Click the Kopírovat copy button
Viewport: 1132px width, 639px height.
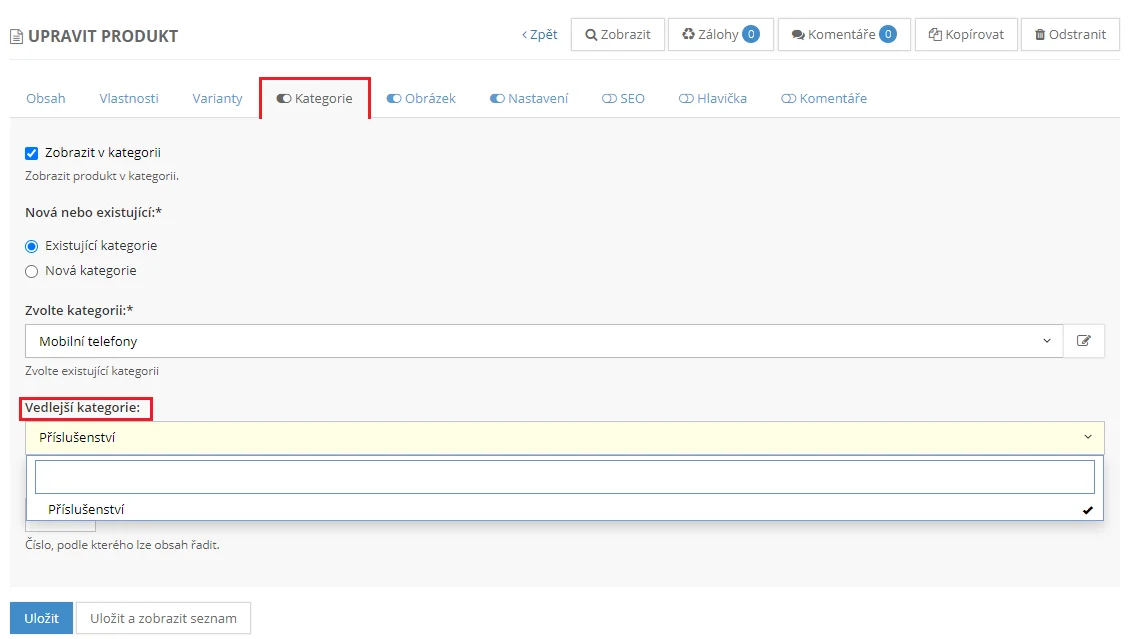(966, 34)
